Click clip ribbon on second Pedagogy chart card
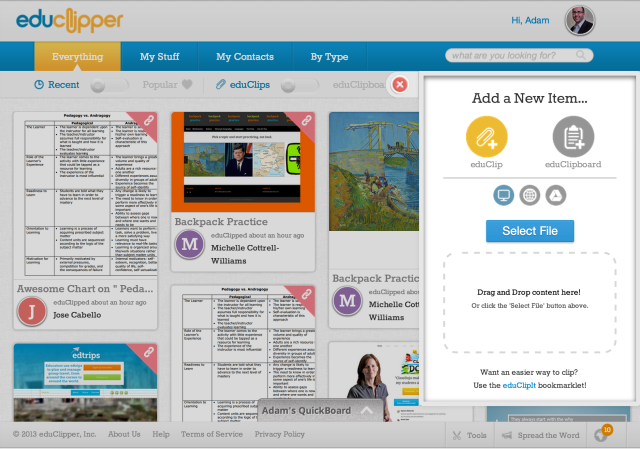The width and height of the screenshot is (640, 449). [305, 295]
